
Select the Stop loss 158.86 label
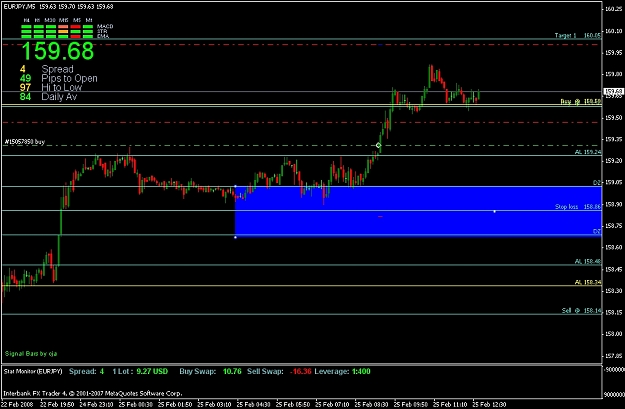578,207
